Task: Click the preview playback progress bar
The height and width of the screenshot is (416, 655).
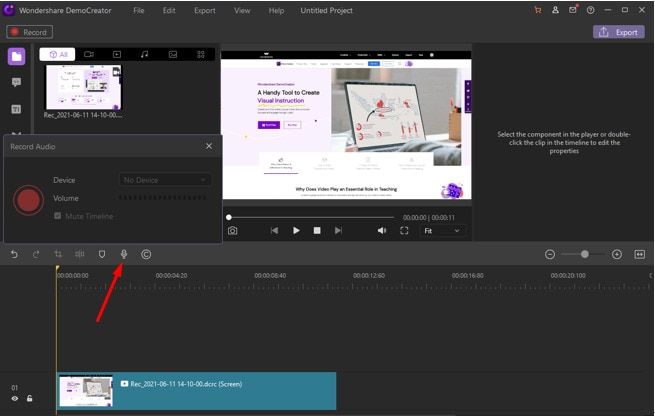Action: pyautogui.click(x=311, y=217)
